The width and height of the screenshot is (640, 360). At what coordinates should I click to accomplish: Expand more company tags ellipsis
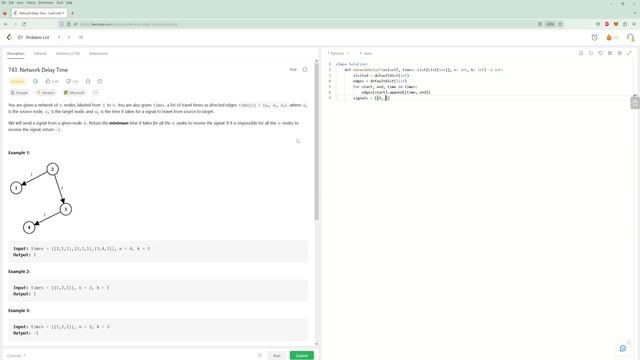pyautogui.click(x=96, y=93)
